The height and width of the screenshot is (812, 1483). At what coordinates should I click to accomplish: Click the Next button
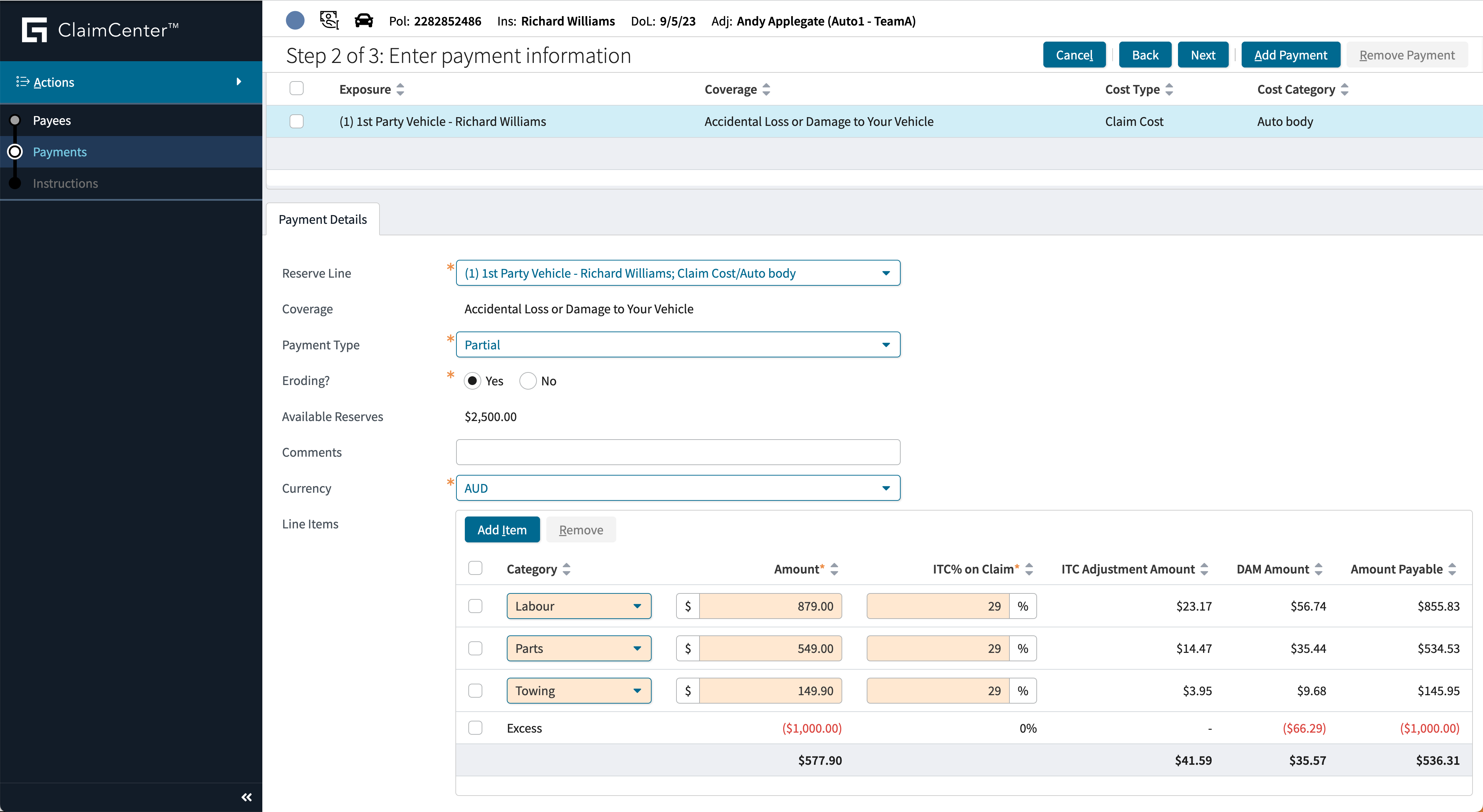(x=1202, y=55)
